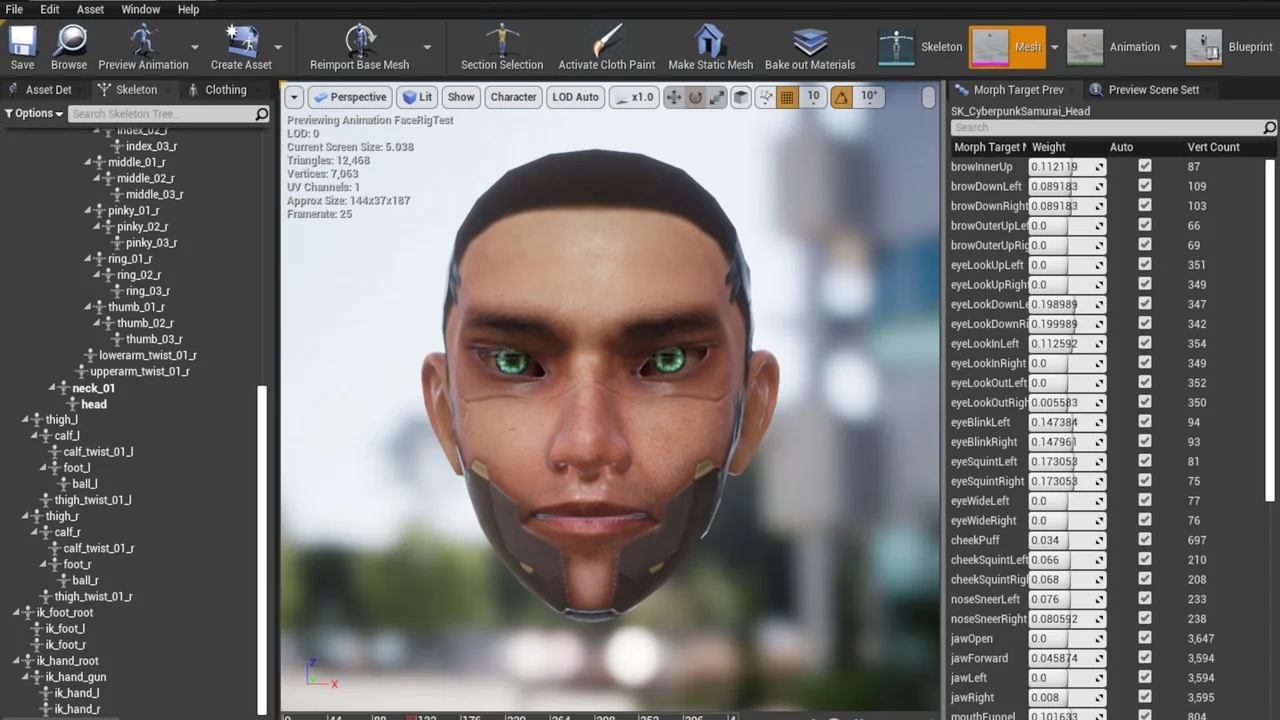Toggle Auto checkbox for cheekPuff morph target
This screenshot has height=720, width=1280.
tap(1144, 540)
